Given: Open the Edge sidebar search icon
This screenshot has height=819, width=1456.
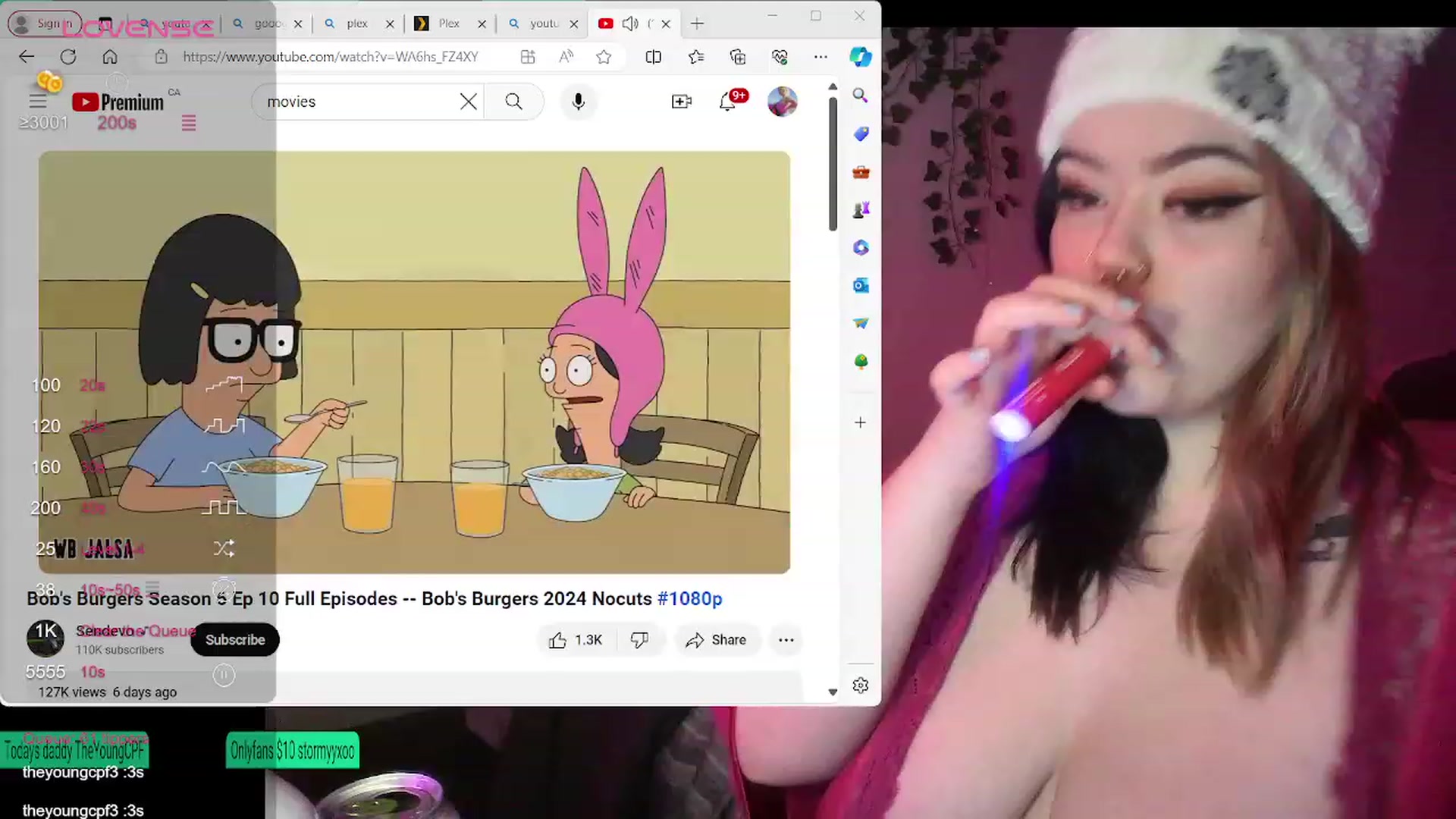Looking at the screenshot, I should (860, 96).
